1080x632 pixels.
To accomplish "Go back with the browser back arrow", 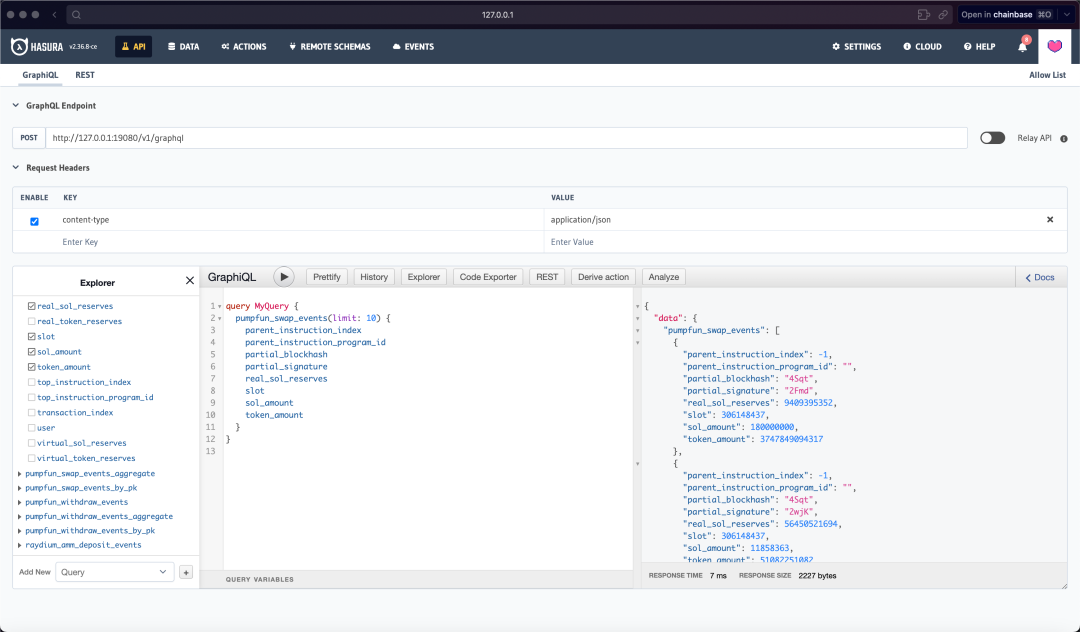I will click(54, 14).
